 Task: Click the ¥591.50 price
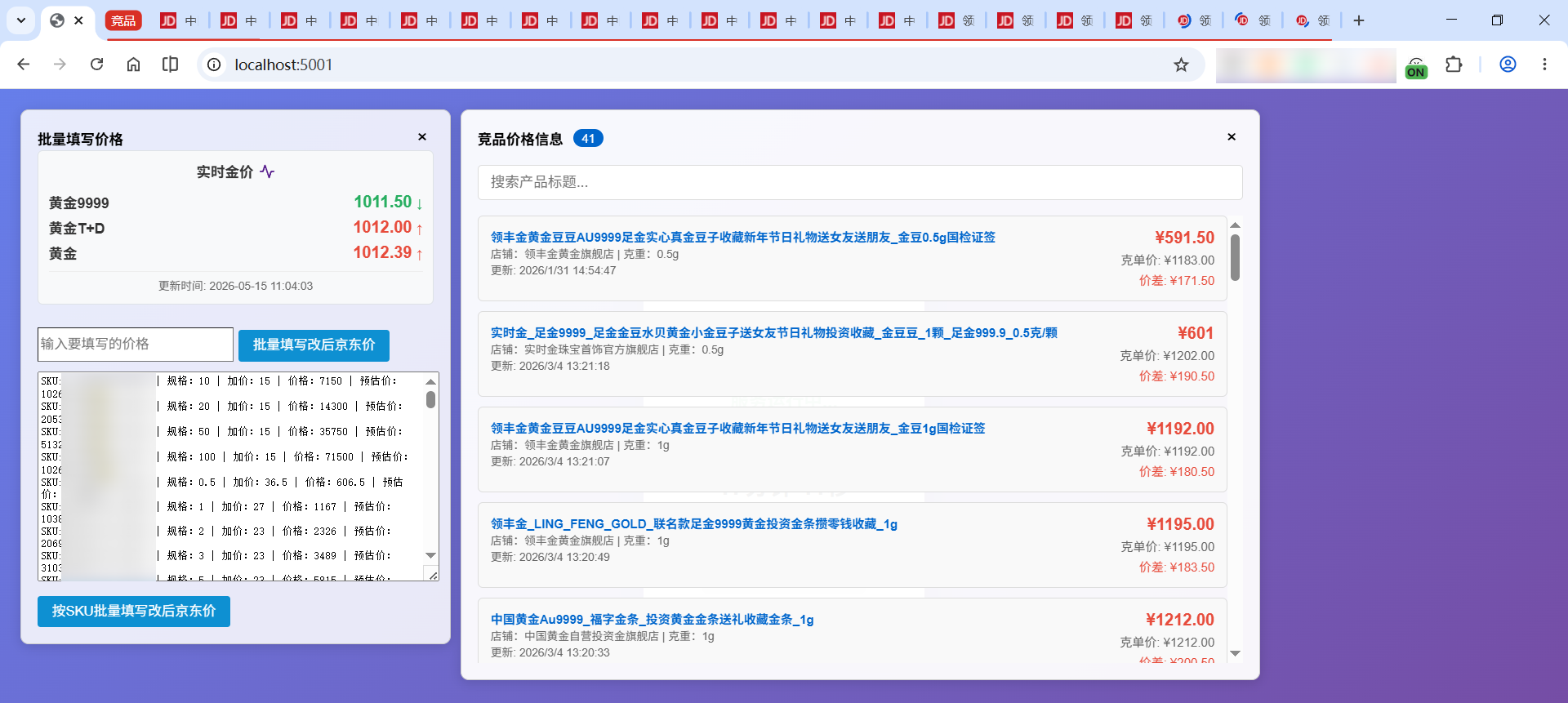1184,238
